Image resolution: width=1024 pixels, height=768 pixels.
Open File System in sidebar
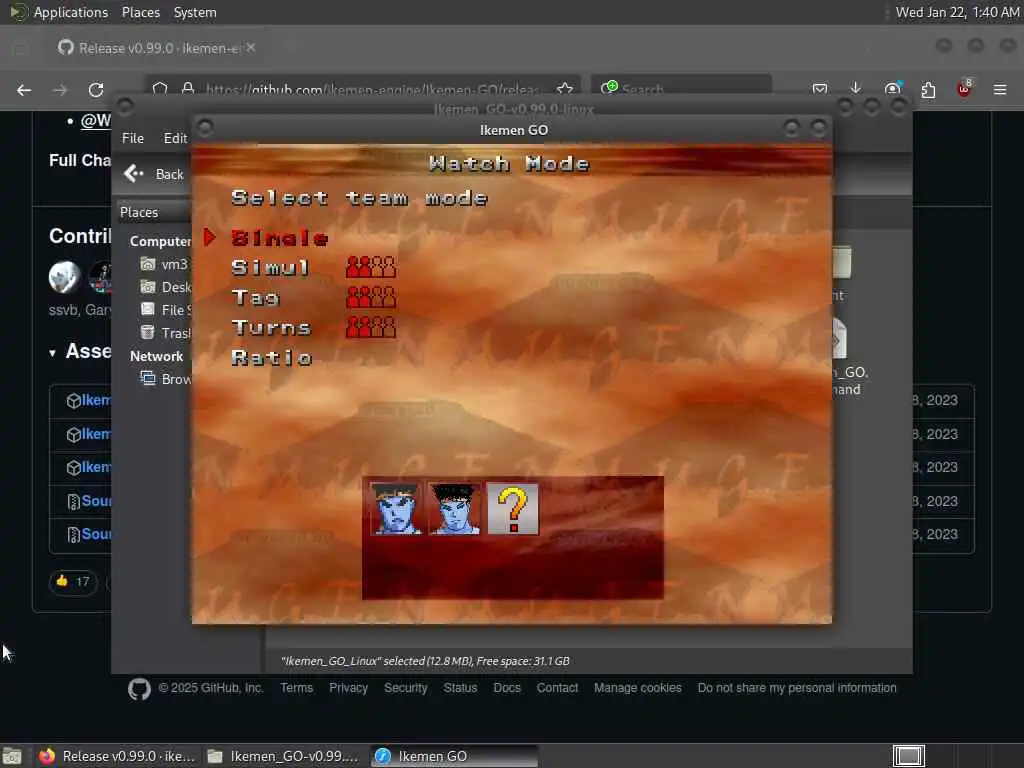point(165,310)
